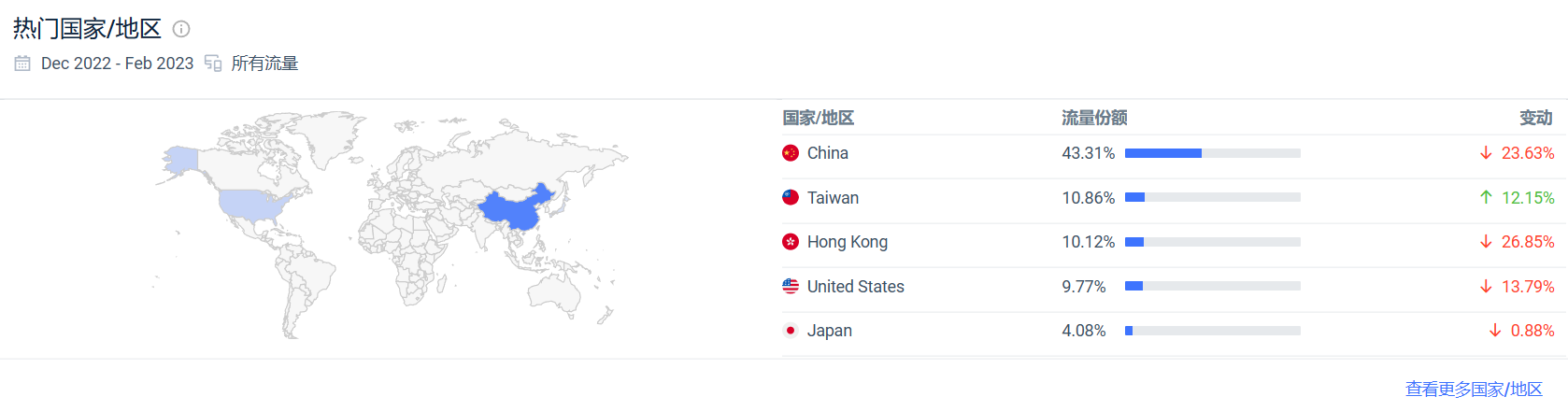Open the 查看更多国家/地区 link
Image resolution: width=1568 pixels, height=411 pixels.
[1474, 389]
